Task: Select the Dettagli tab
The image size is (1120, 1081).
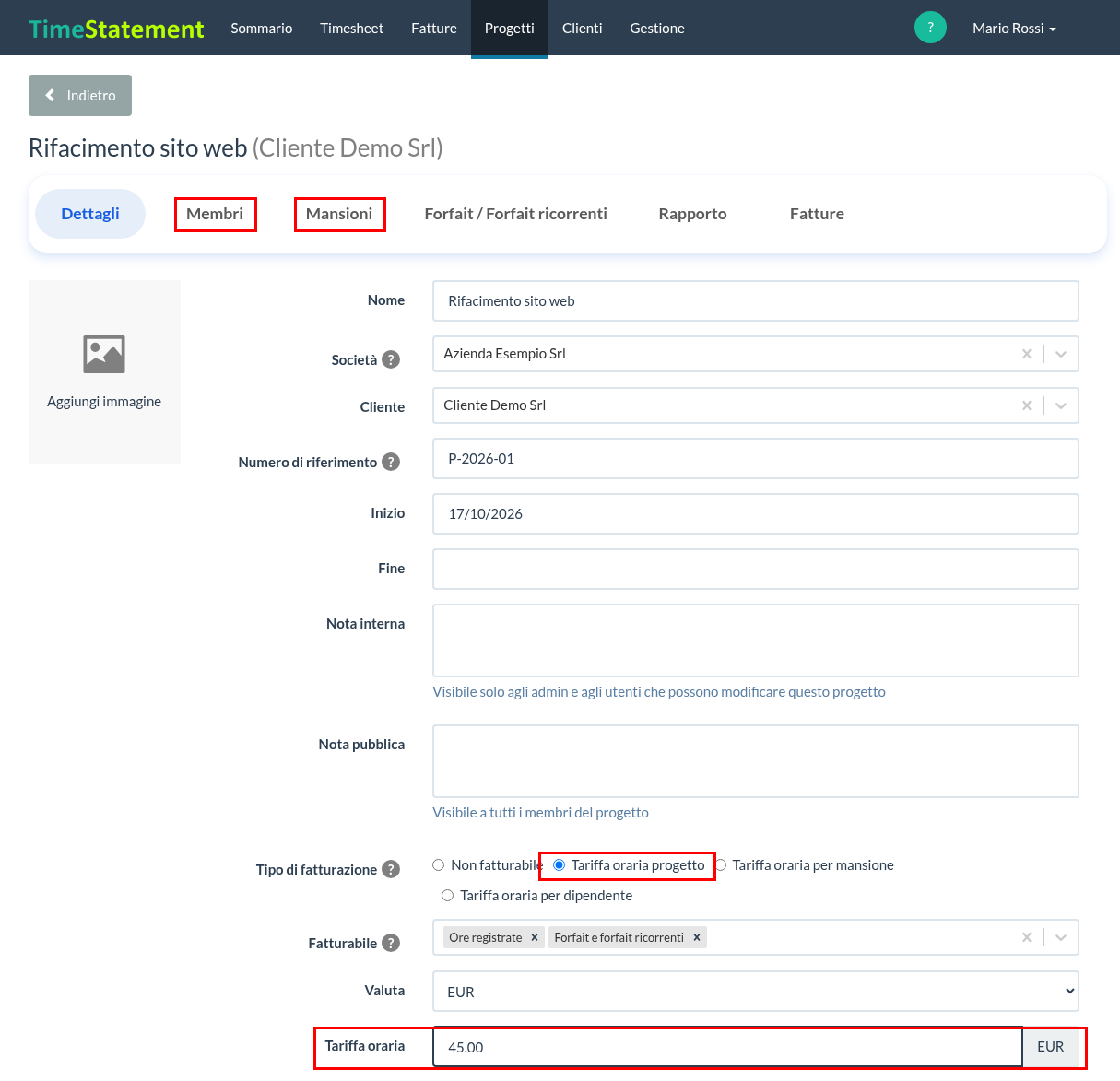Action: click(90, 214)
